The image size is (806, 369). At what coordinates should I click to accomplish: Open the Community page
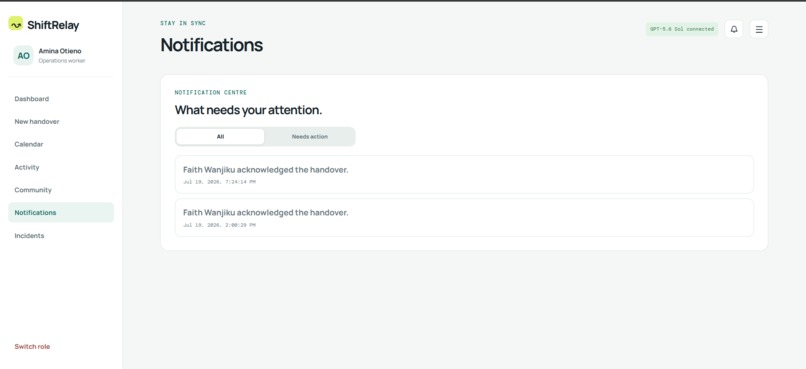(61, 190)
